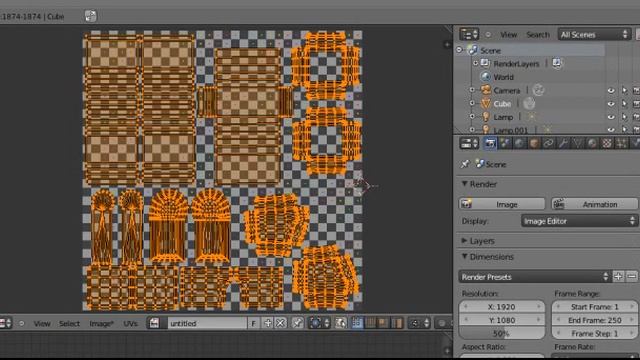Open the Render properties tab icon

490,143
